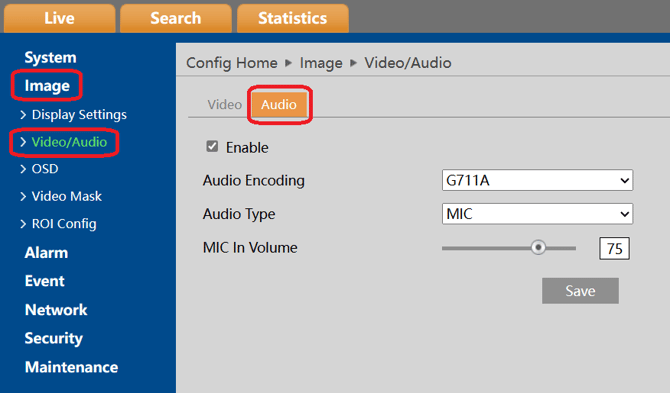Click the breadcrumb arrow after Config Home

point(288,63)
